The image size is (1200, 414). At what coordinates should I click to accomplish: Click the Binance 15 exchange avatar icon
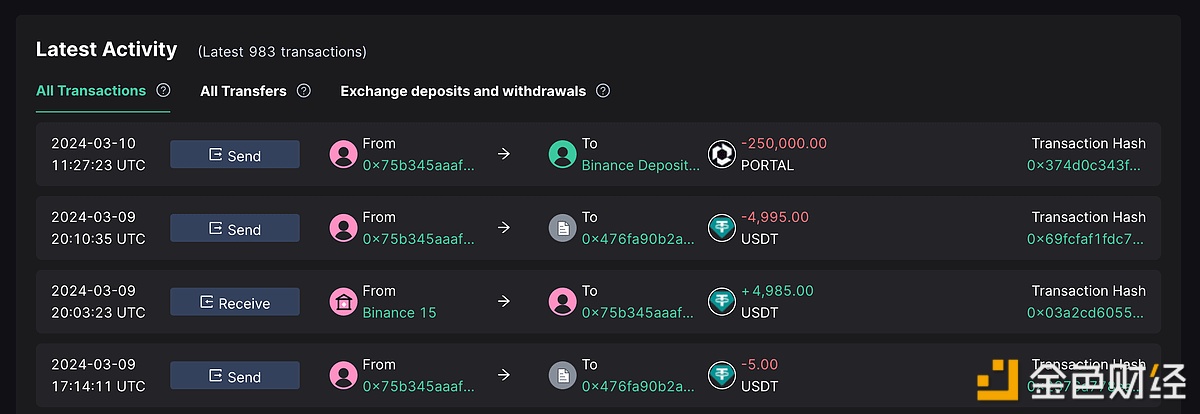(344, 301)
